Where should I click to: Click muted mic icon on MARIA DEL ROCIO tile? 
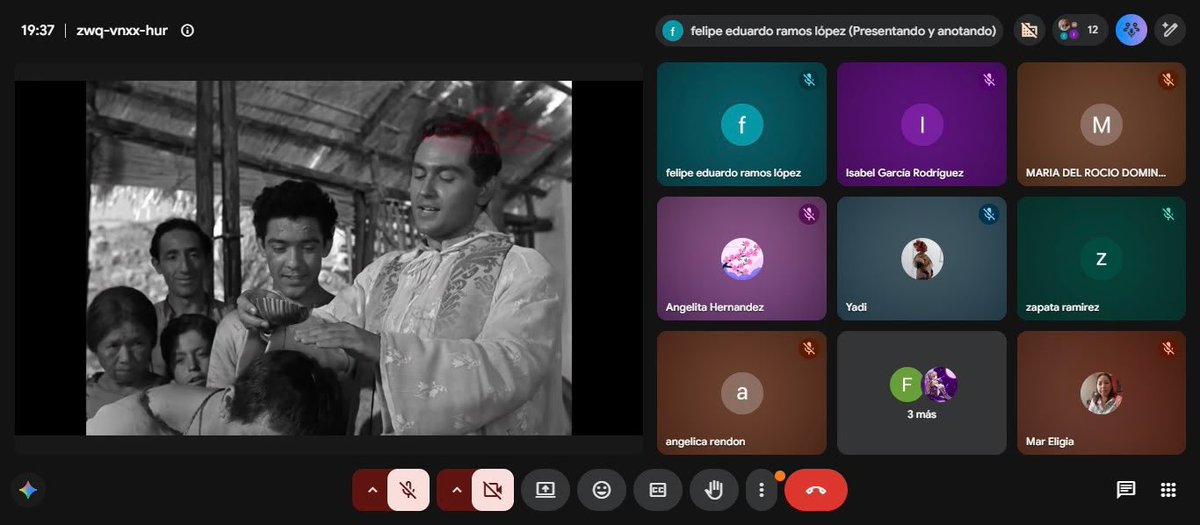1168,80
